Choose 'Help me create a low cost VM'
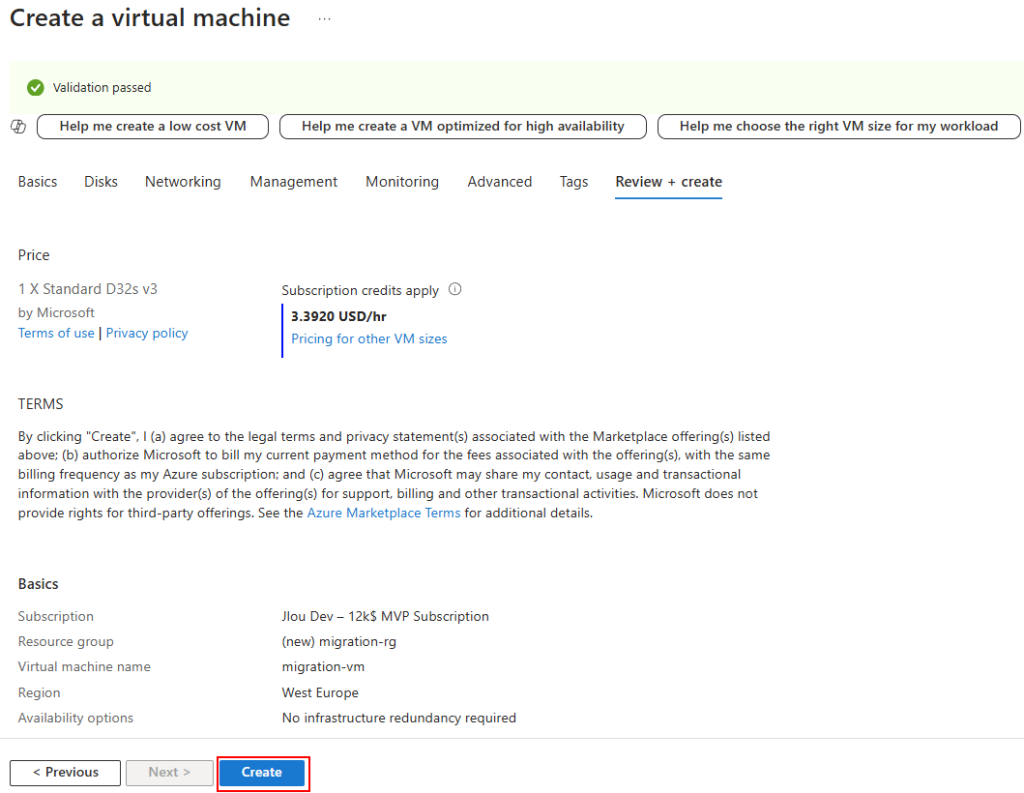Viewport: 1024px width, 793px height. coord(154,126)
